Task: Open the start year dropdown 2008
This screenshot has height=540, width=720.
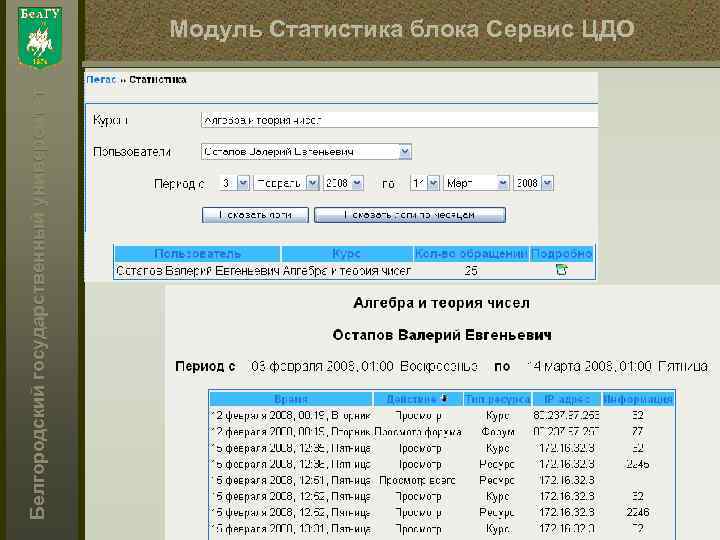Action: [x=343, y=183]
